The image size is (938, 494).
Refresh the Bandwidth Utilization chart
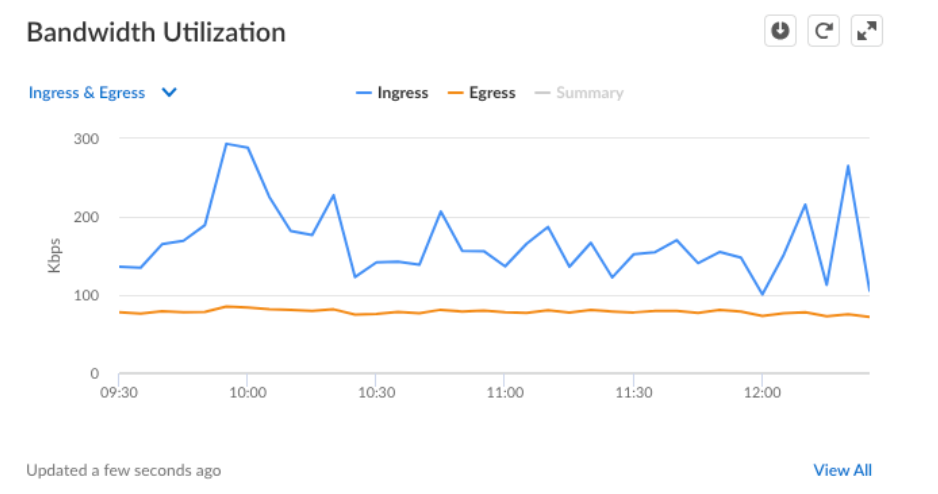(x=823, y=31)
